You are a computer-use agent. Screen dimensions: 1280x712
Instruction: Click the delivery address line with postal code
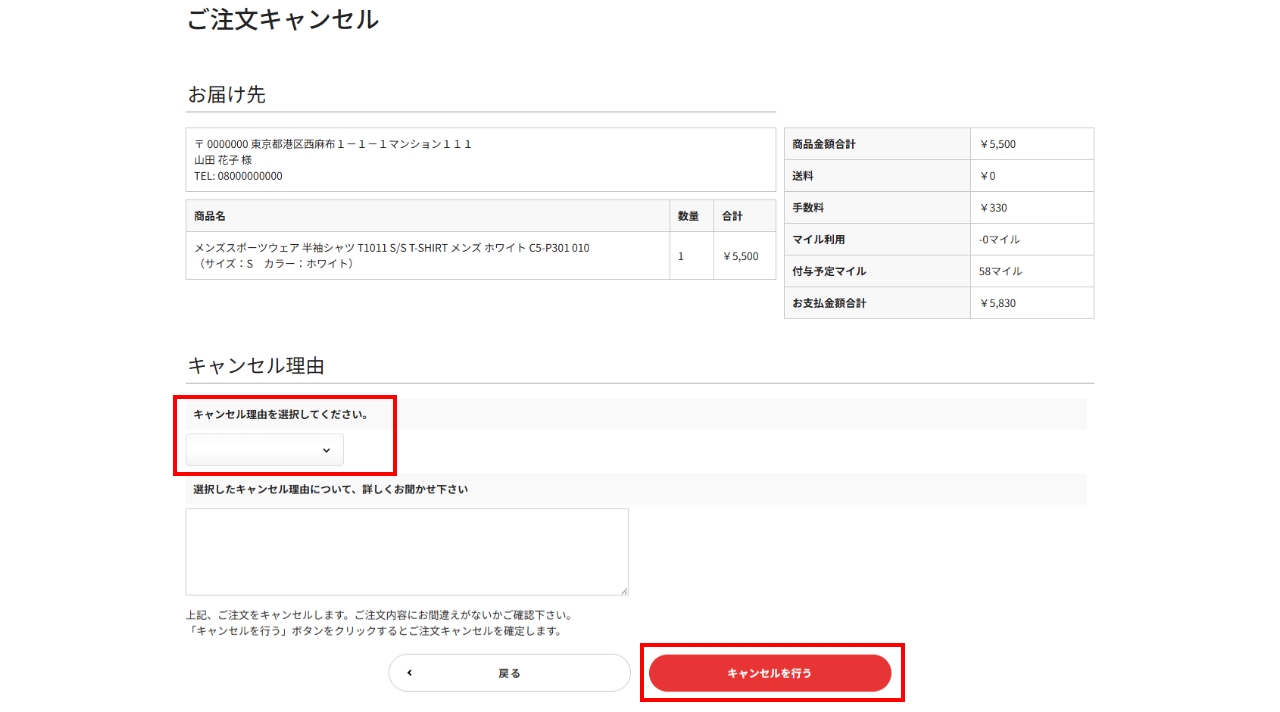pos(332,144)
